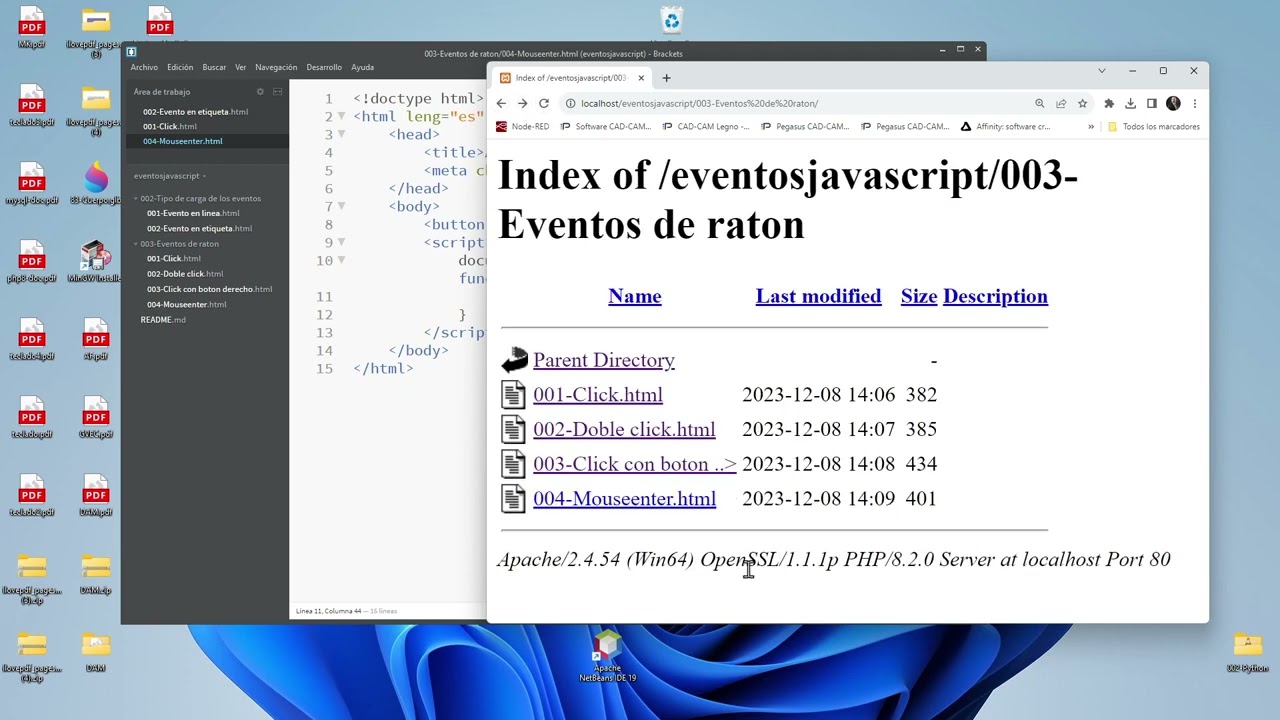Open Edición menu in Brackets
Image resolution: width=1280 pixels, height=720 pixels.
click(180, 67)
